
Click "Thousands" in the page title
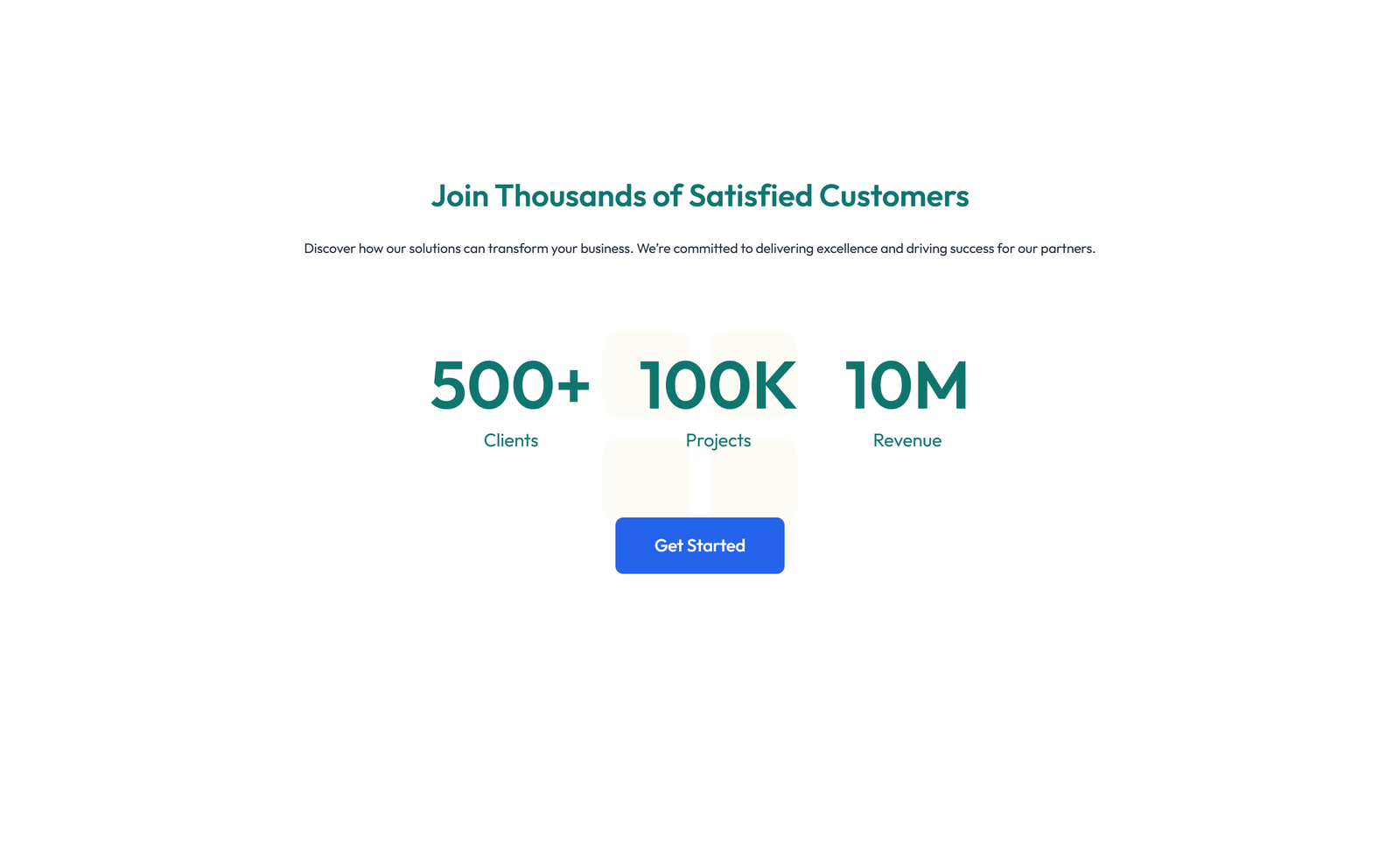pyautogui.click(x=569, y=196)
